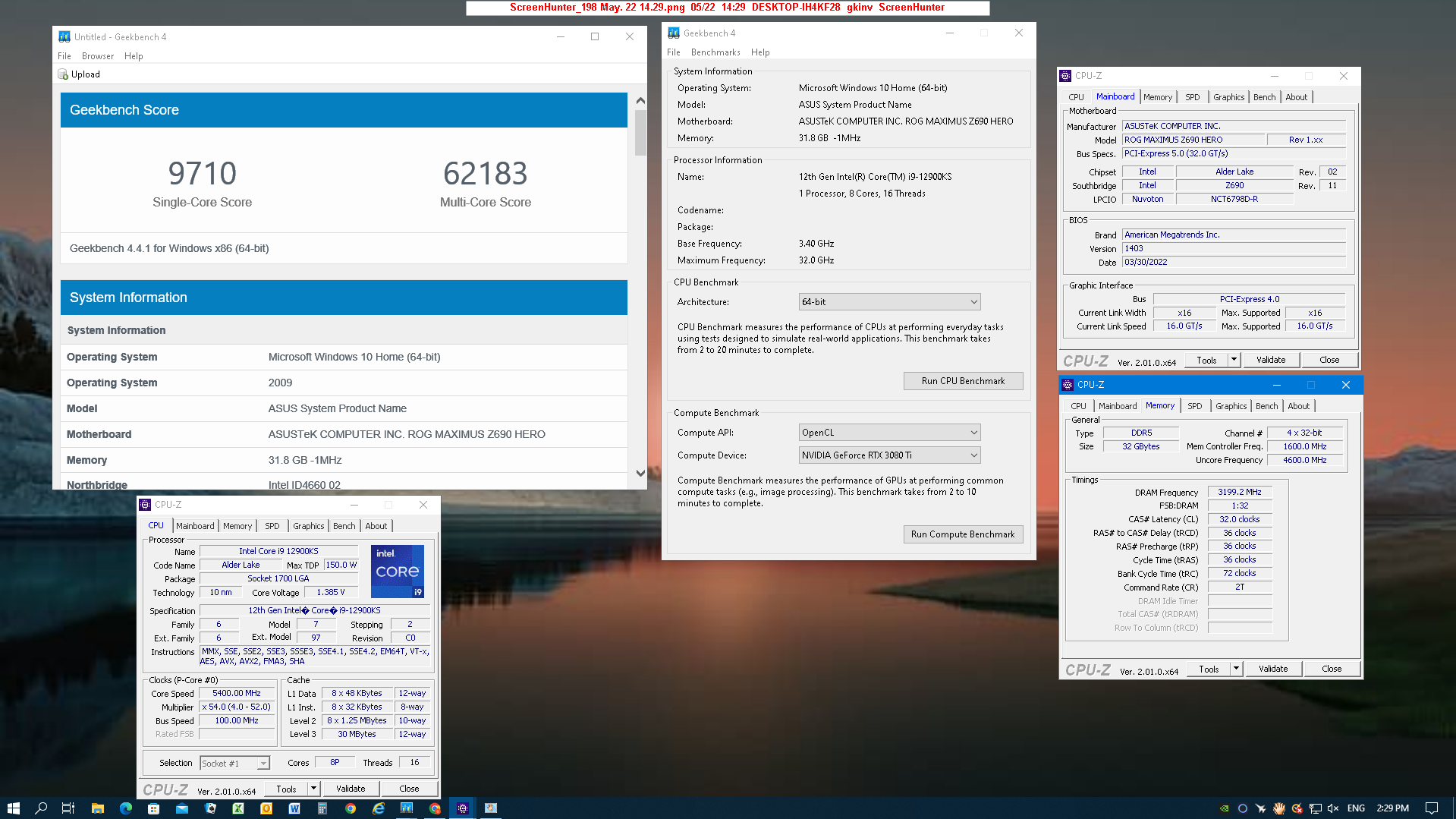Open the Architecture 64-bit dropdown

tap(889, 302)
